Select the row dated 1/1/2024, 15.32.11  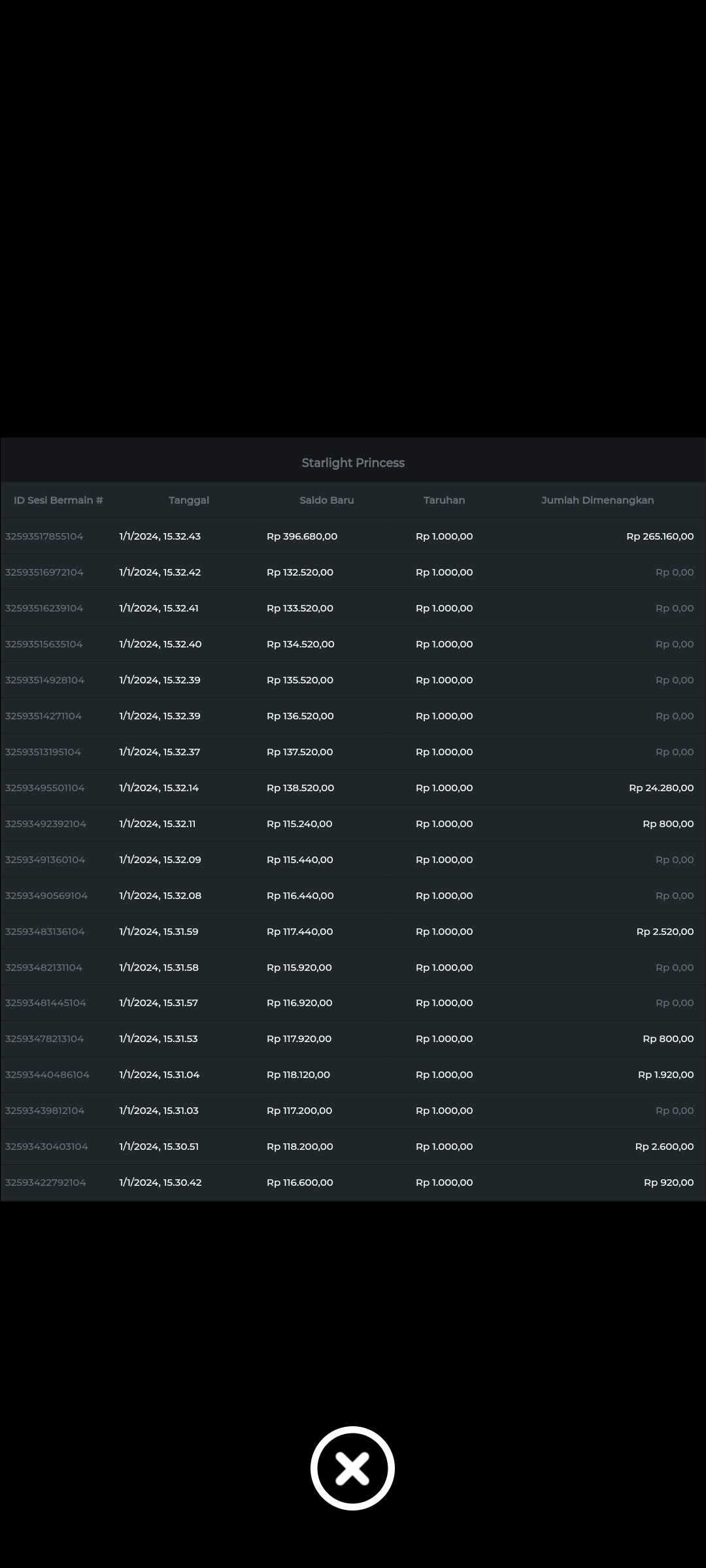tap(158, 824)
